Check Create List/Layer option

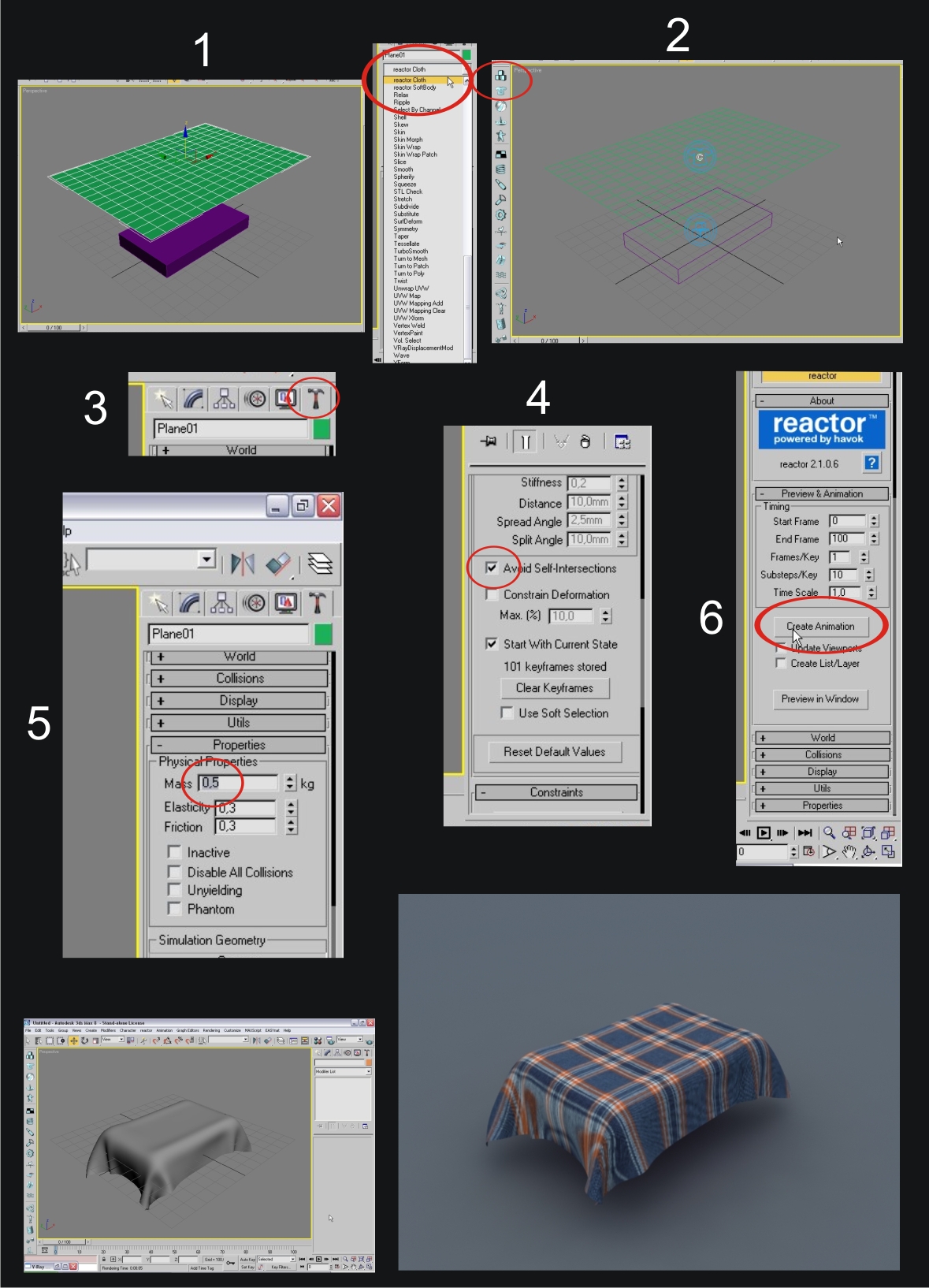(780, 663)
